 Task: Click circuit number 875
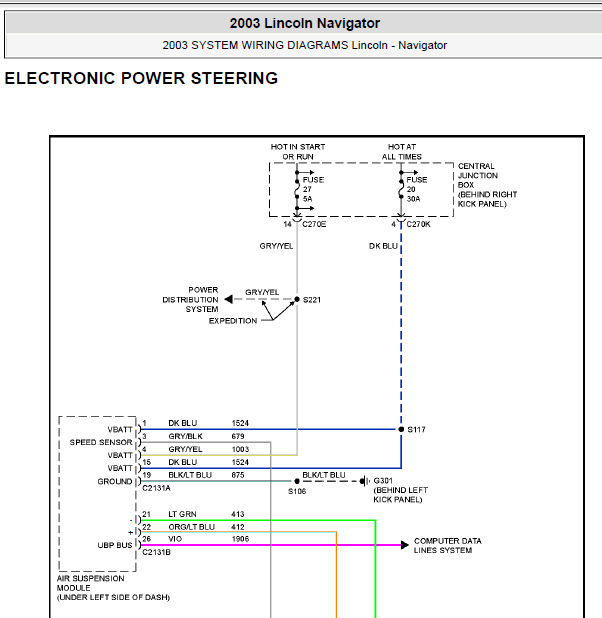tap(238, 475)
